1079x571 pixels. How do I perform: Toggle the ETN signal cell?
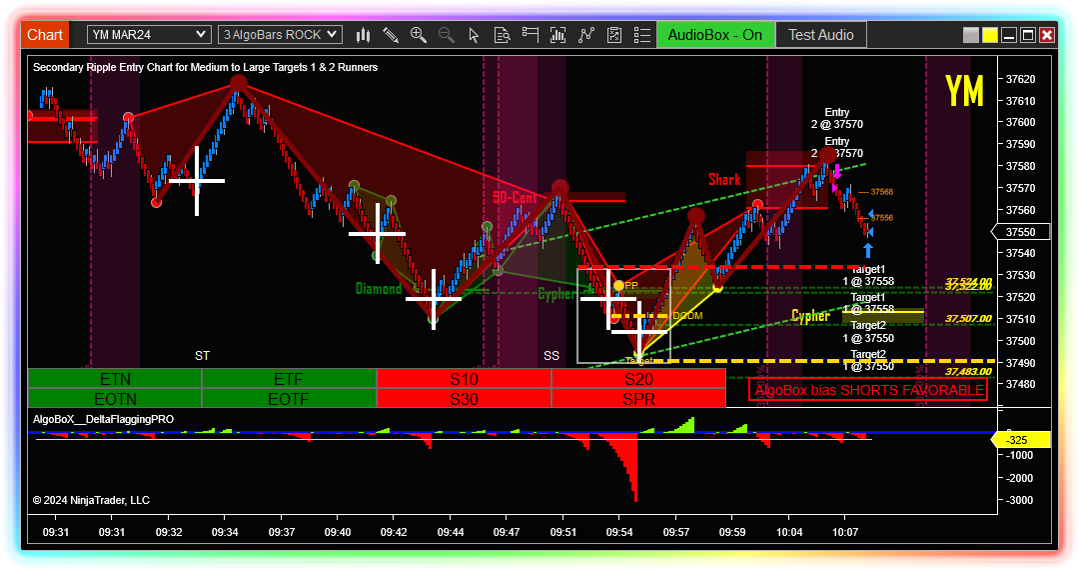(115, 379)
